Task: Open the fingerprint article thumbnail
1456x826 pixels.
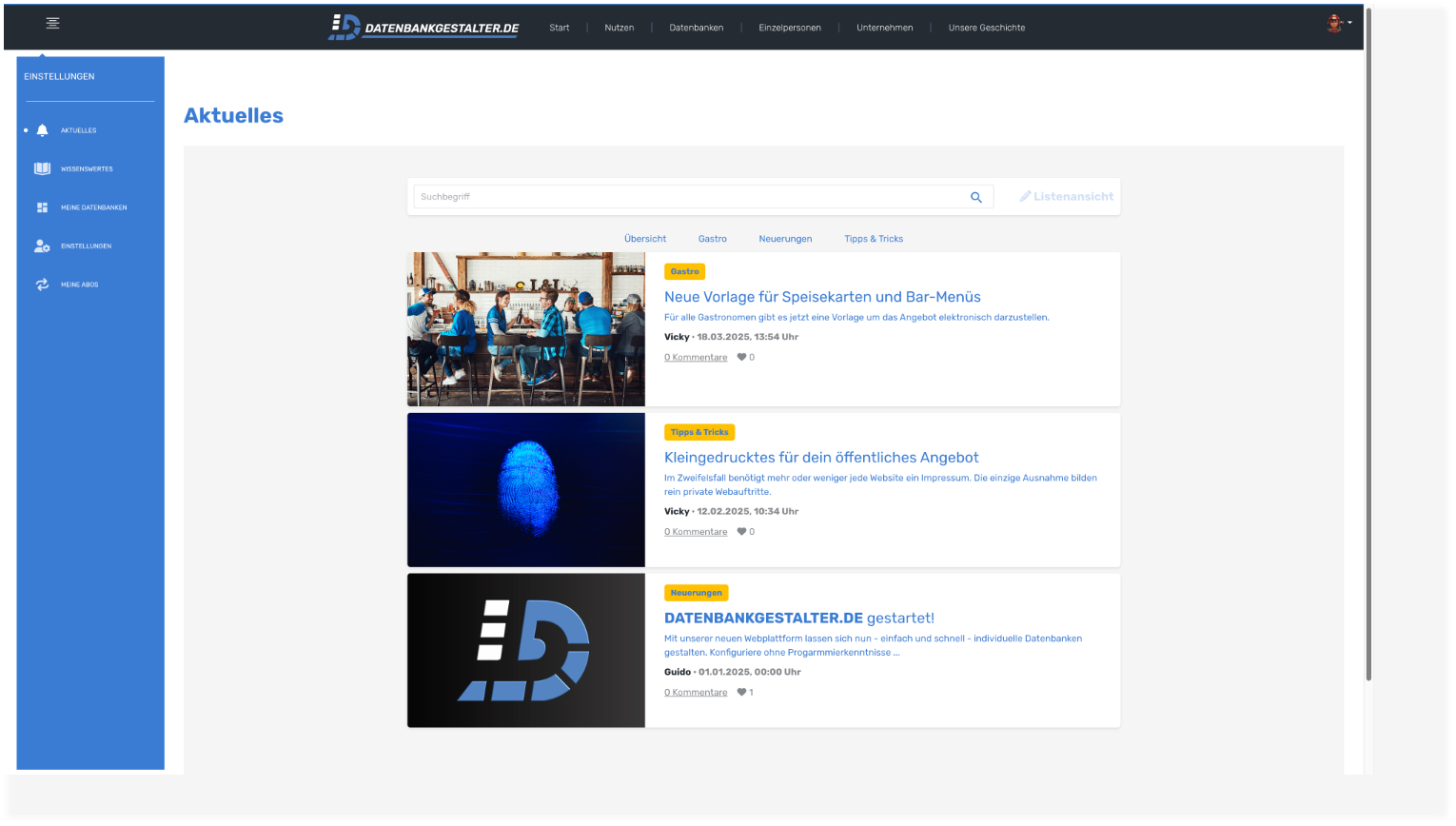Action: click(526, 490)
